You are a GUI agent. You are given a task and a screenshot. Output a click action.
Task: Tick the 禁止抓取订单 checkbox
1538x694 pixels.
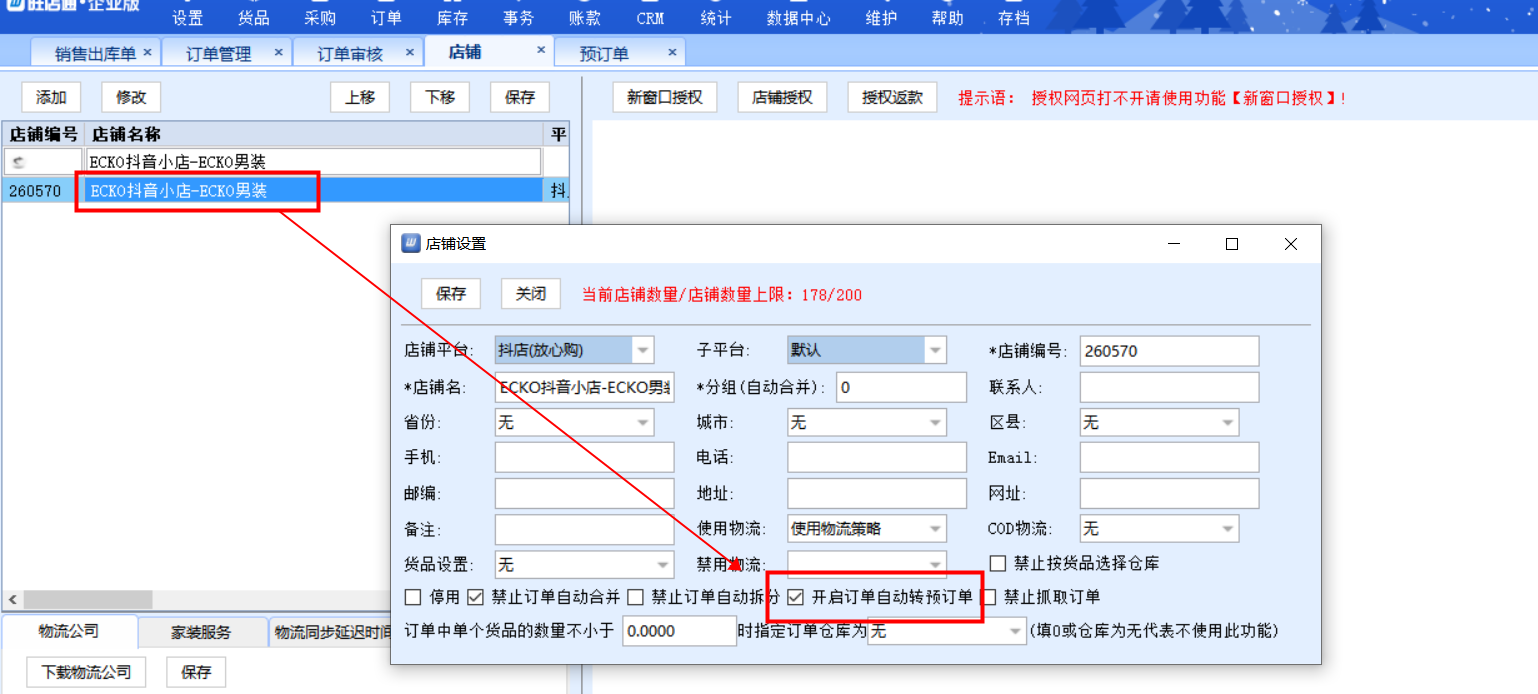click(x=990, y=597)
